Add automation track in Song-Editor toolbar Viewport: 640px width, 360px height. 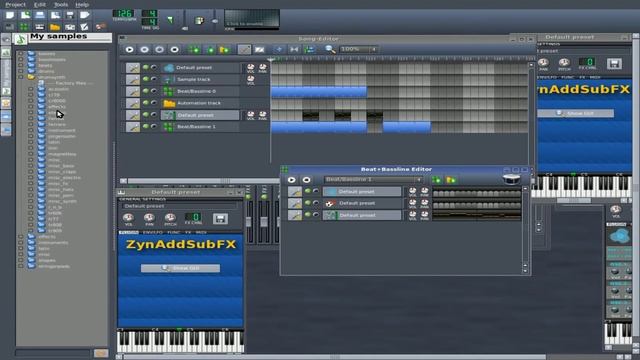point(224,49)
